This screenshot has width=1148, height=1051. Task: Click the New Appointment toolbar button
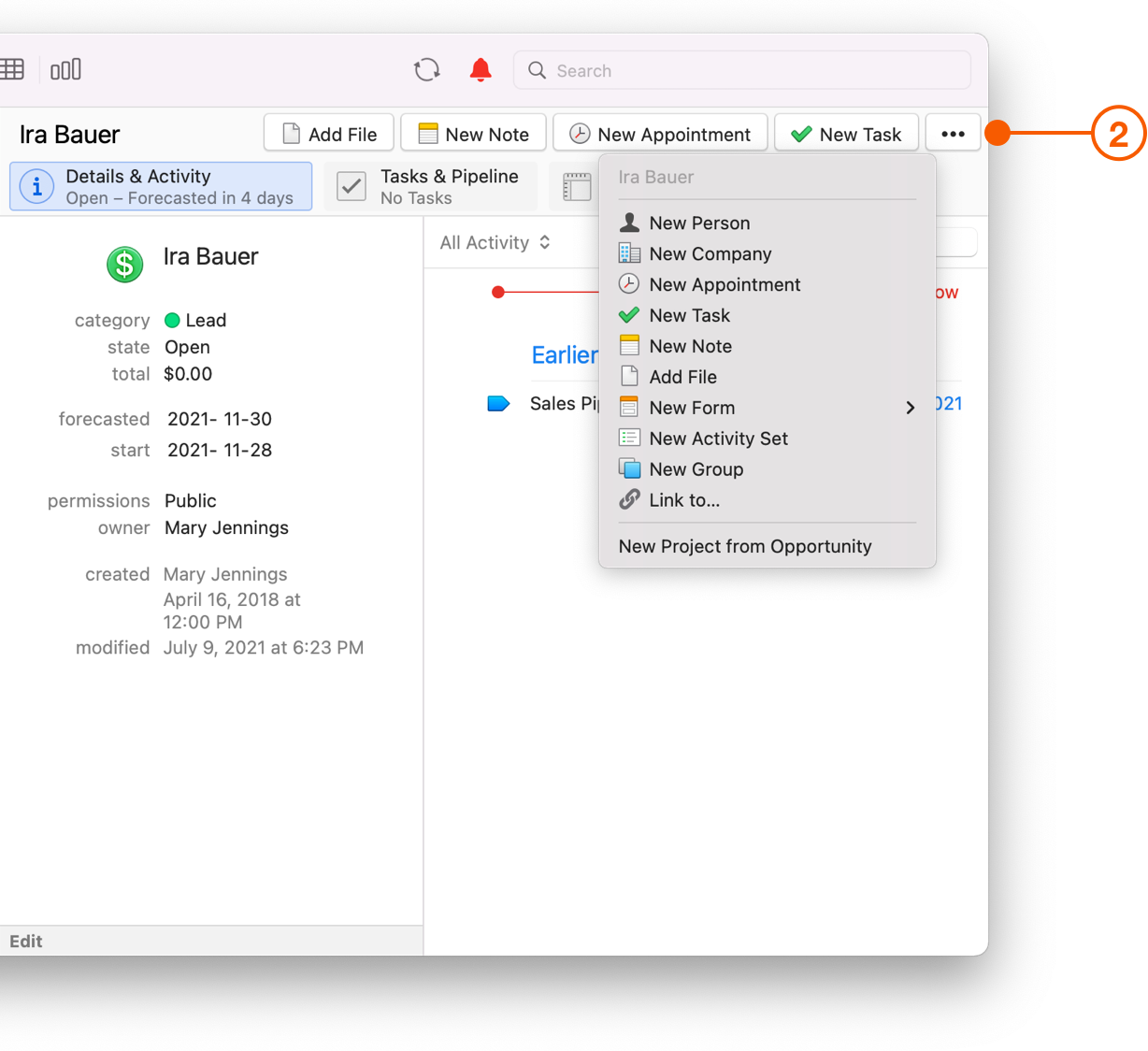point(660,133)
